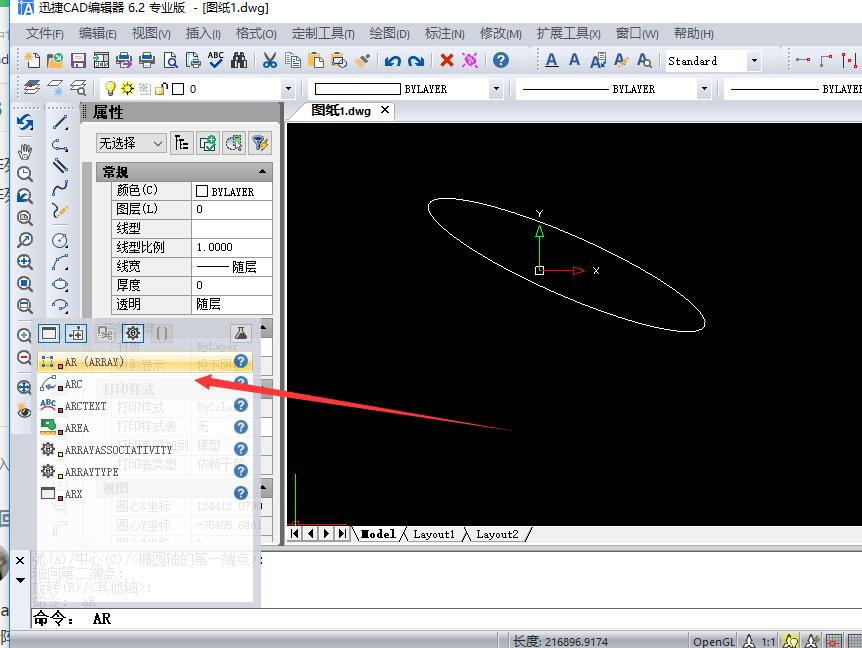Image resolution: width=862 pixels, height=648 pixels.
Task: Switch to the Layout2 tab
Action: pos(497,534)
